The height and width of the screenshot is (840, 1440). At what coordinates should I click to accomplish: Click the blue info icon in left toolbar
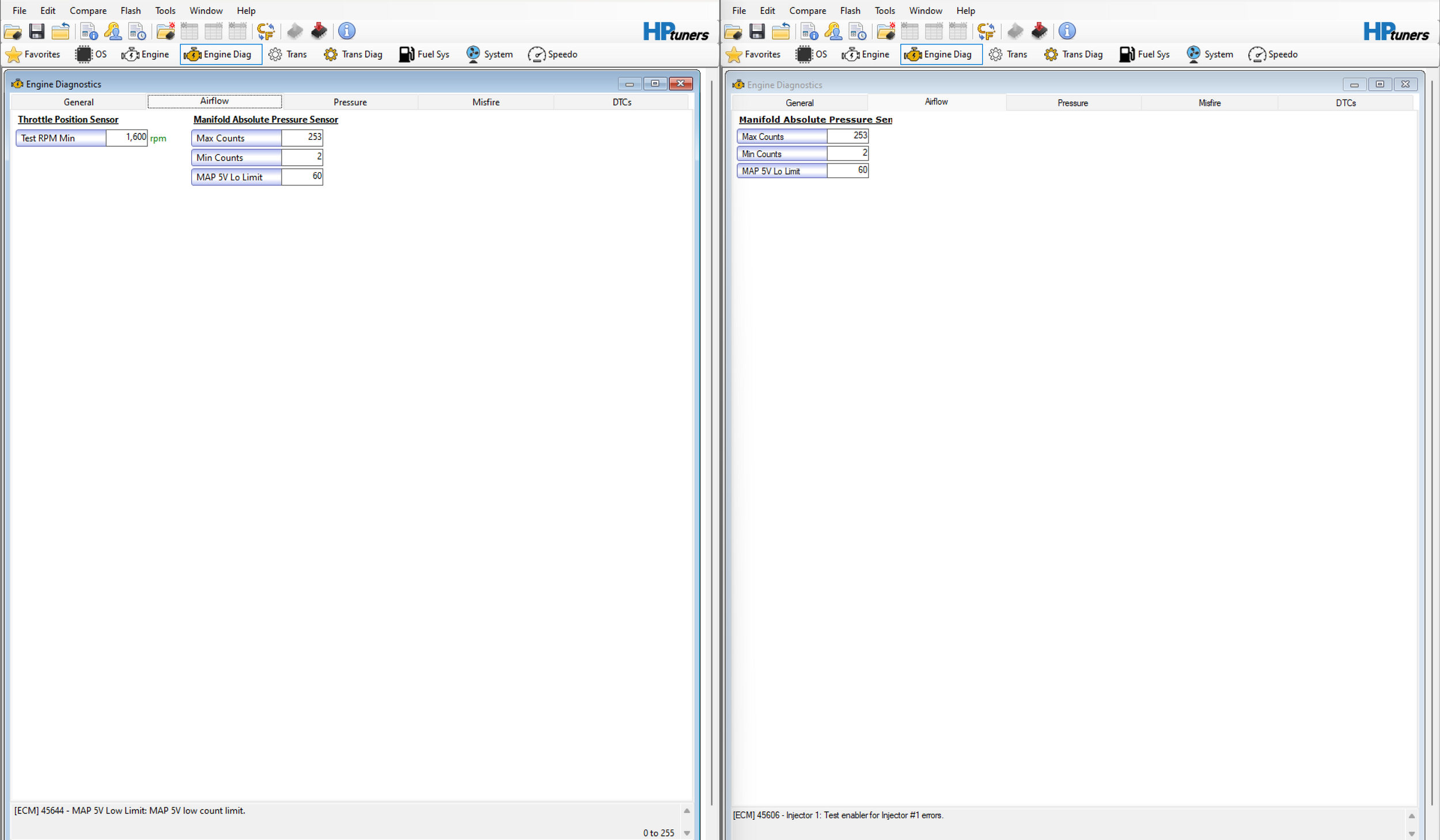[346, 31]
